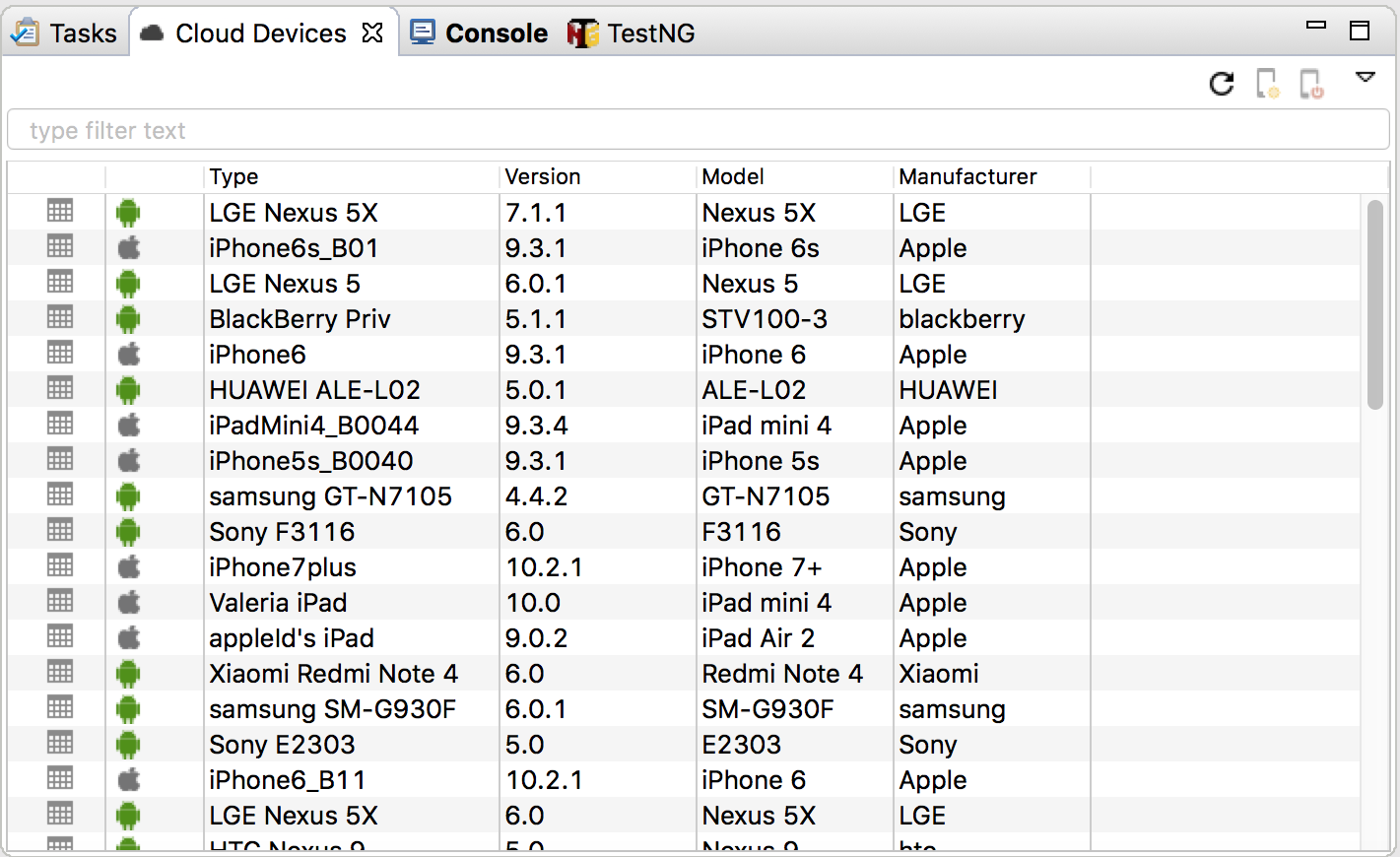The image size is (1400, 857).
Task: Open the view menu dropdown arrow
Action: pyautogui.click(x=1365, y=77)
